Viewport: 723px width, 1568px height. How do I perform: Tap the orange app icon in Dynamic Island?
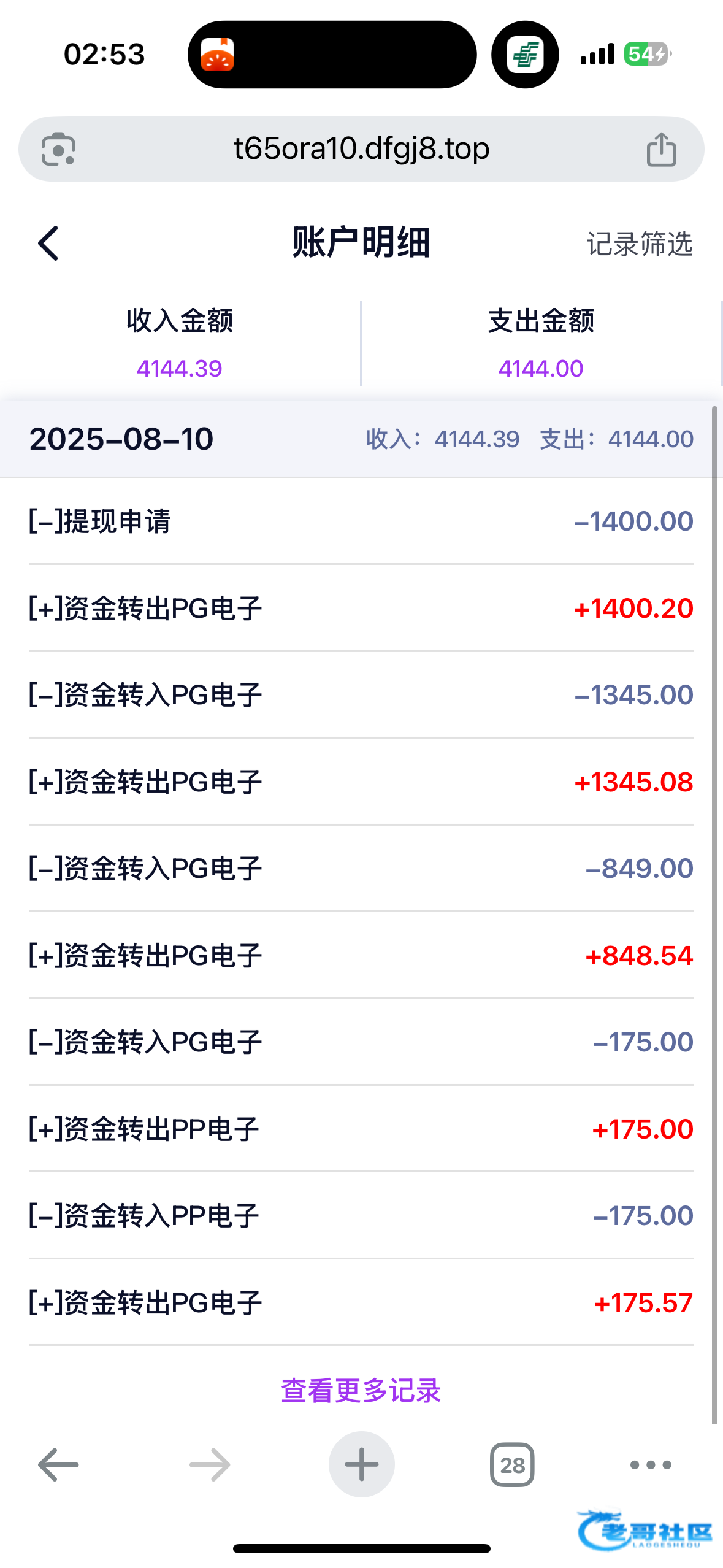(x=218, y=55)
